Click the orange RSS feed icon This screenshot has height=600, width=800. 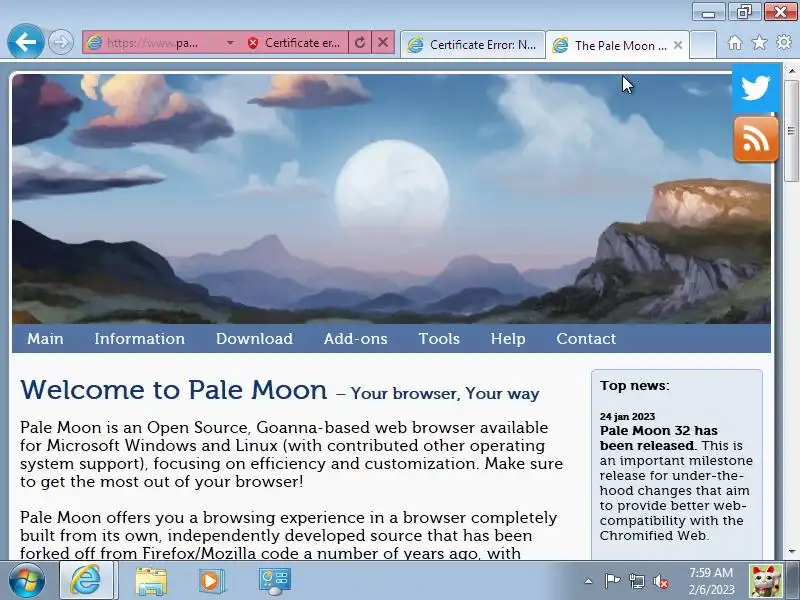pyautogui.click(x=756, y=139)
